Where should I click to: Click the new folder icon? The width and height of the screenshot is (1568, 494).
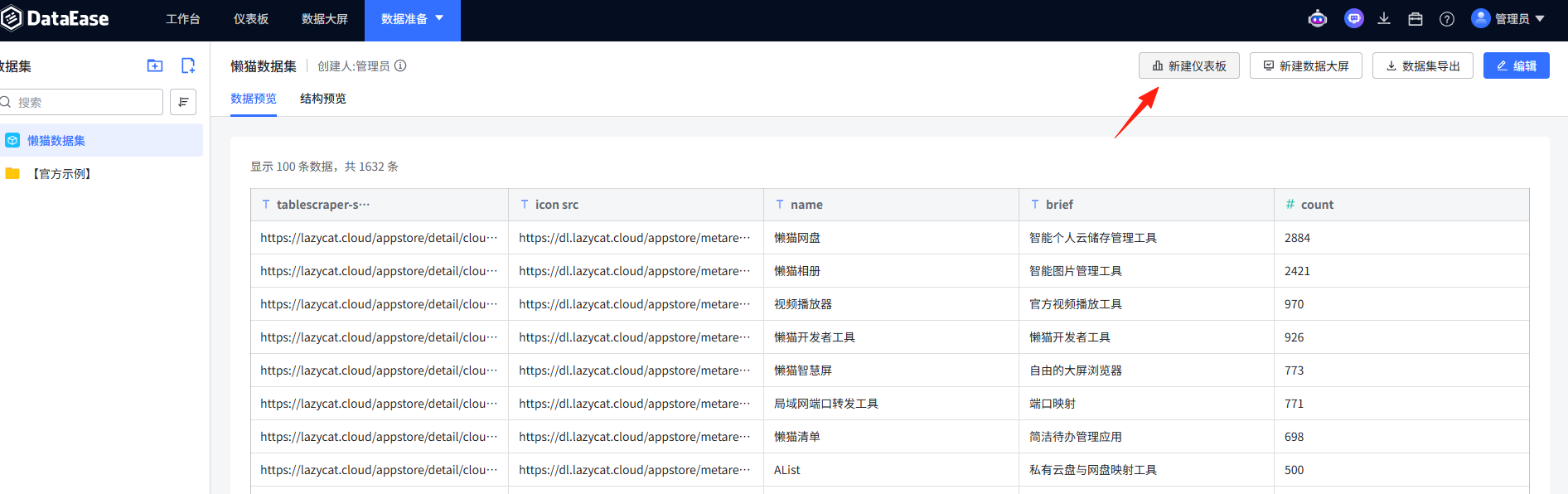click(x=155, y=65)
